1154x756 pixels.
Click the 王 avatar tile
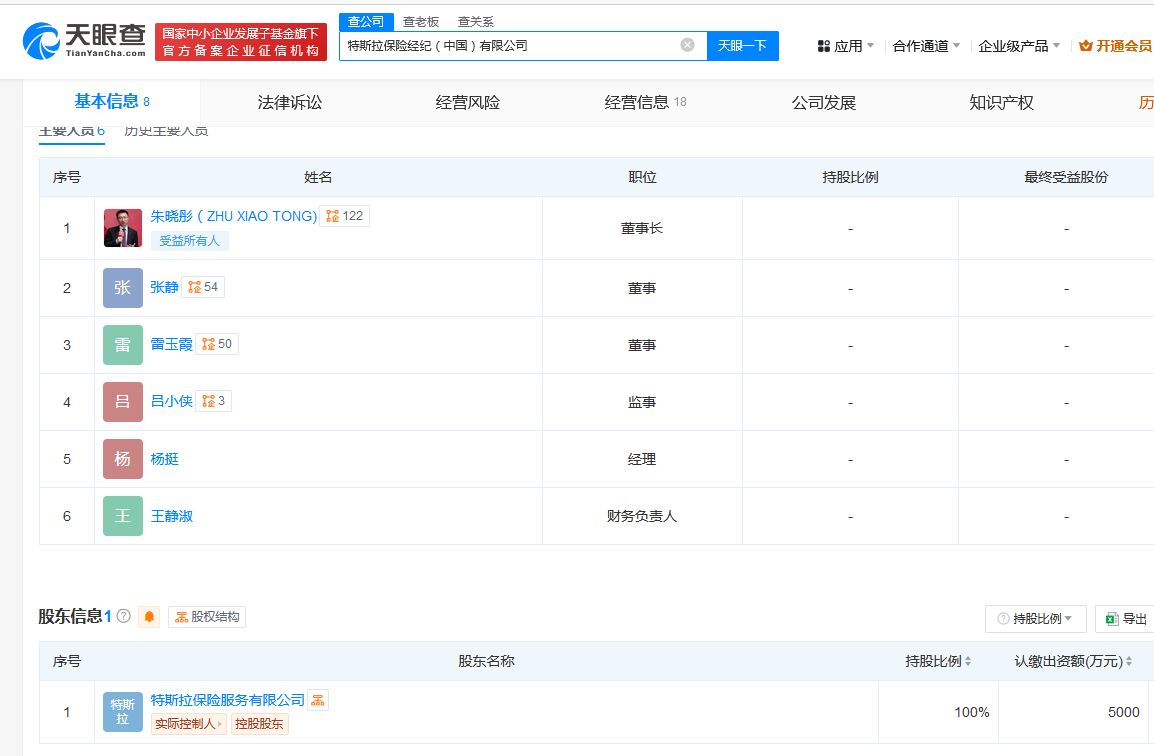pyautogui.click(x=123, y=516)
